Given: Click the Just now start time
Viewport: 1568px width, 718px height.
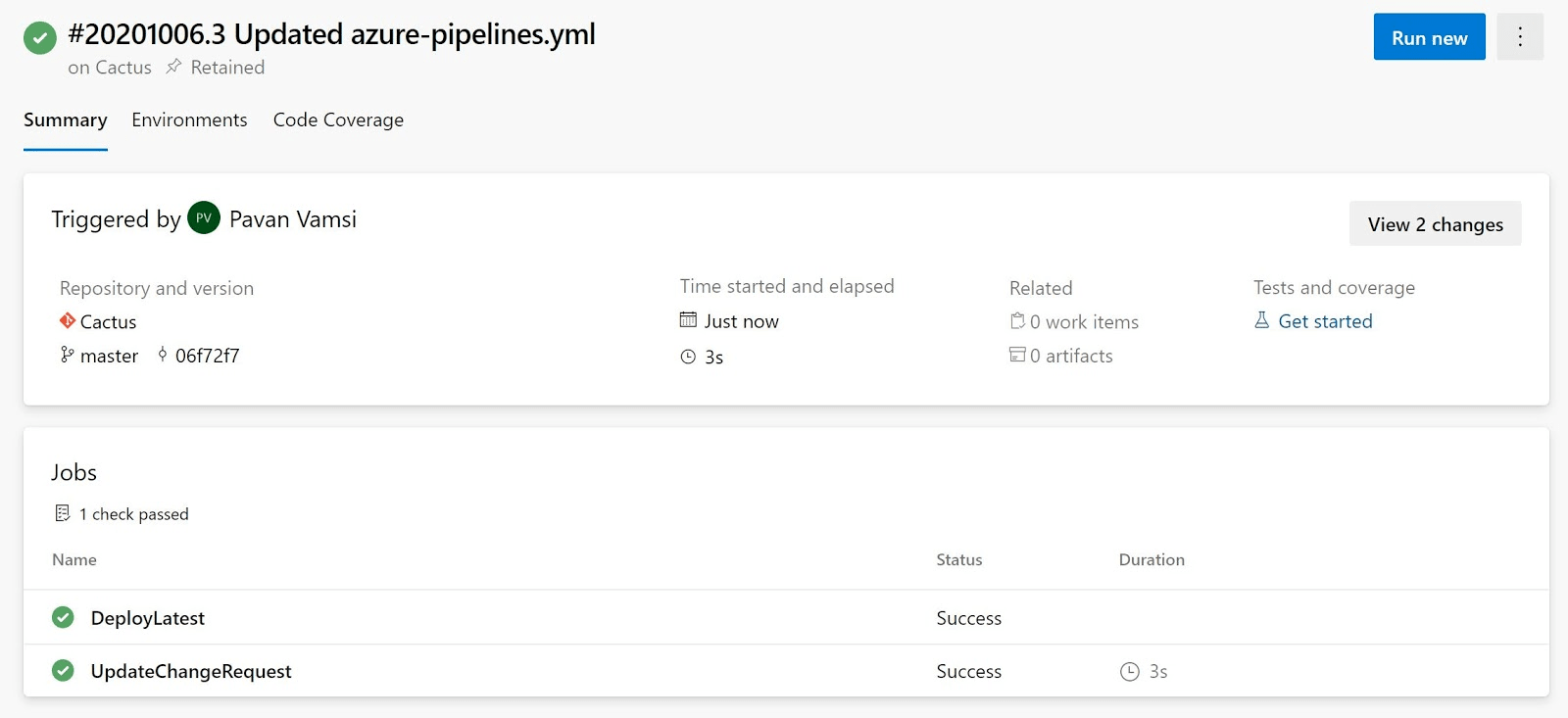Looking at the screenshot, I should (741, 321).
